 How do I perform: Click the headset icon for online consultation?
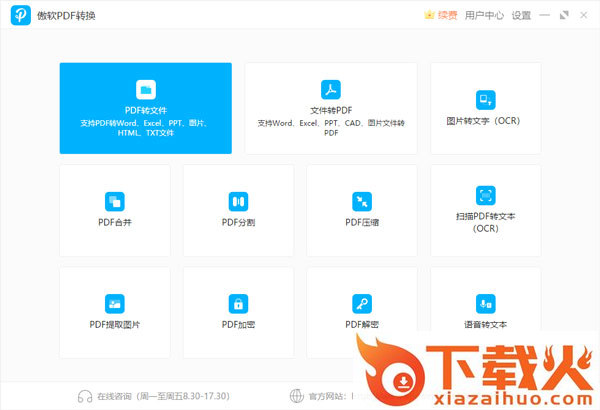click(85, 396)
